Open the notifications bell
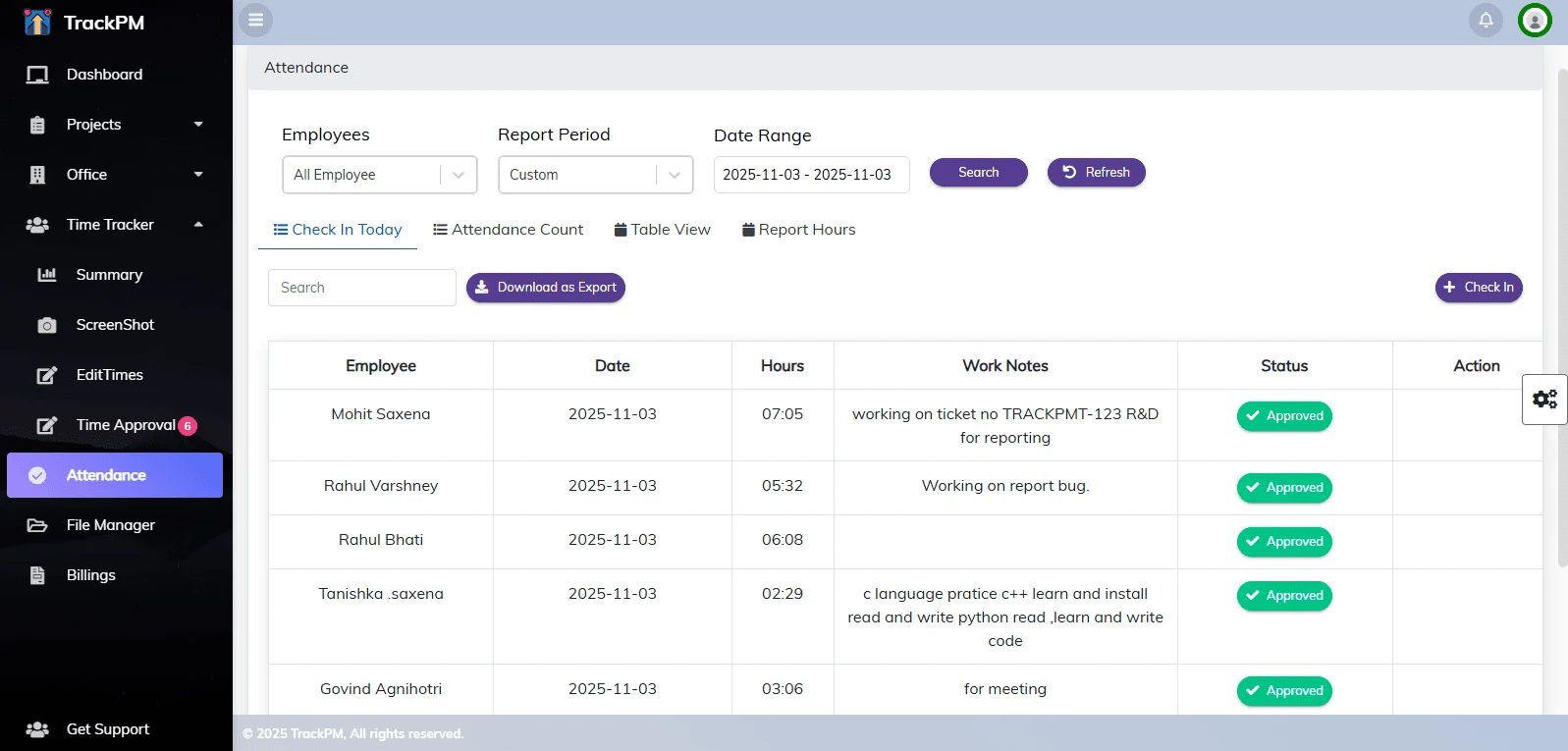The height and width of the screenshot is (751, 1568). click(x=1486, y=20)
